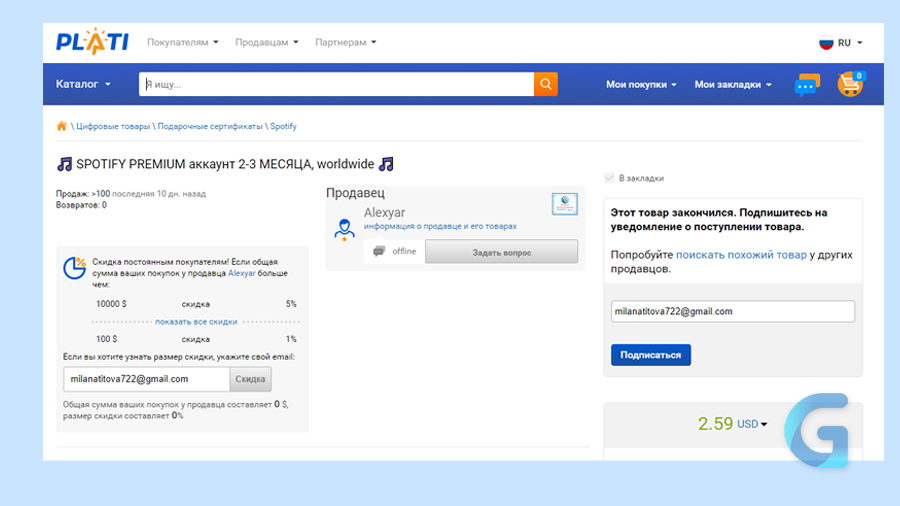Viewport: 900px width, 506px height.
Task: Click the music note icon after title
Action: tap(386, 164)
